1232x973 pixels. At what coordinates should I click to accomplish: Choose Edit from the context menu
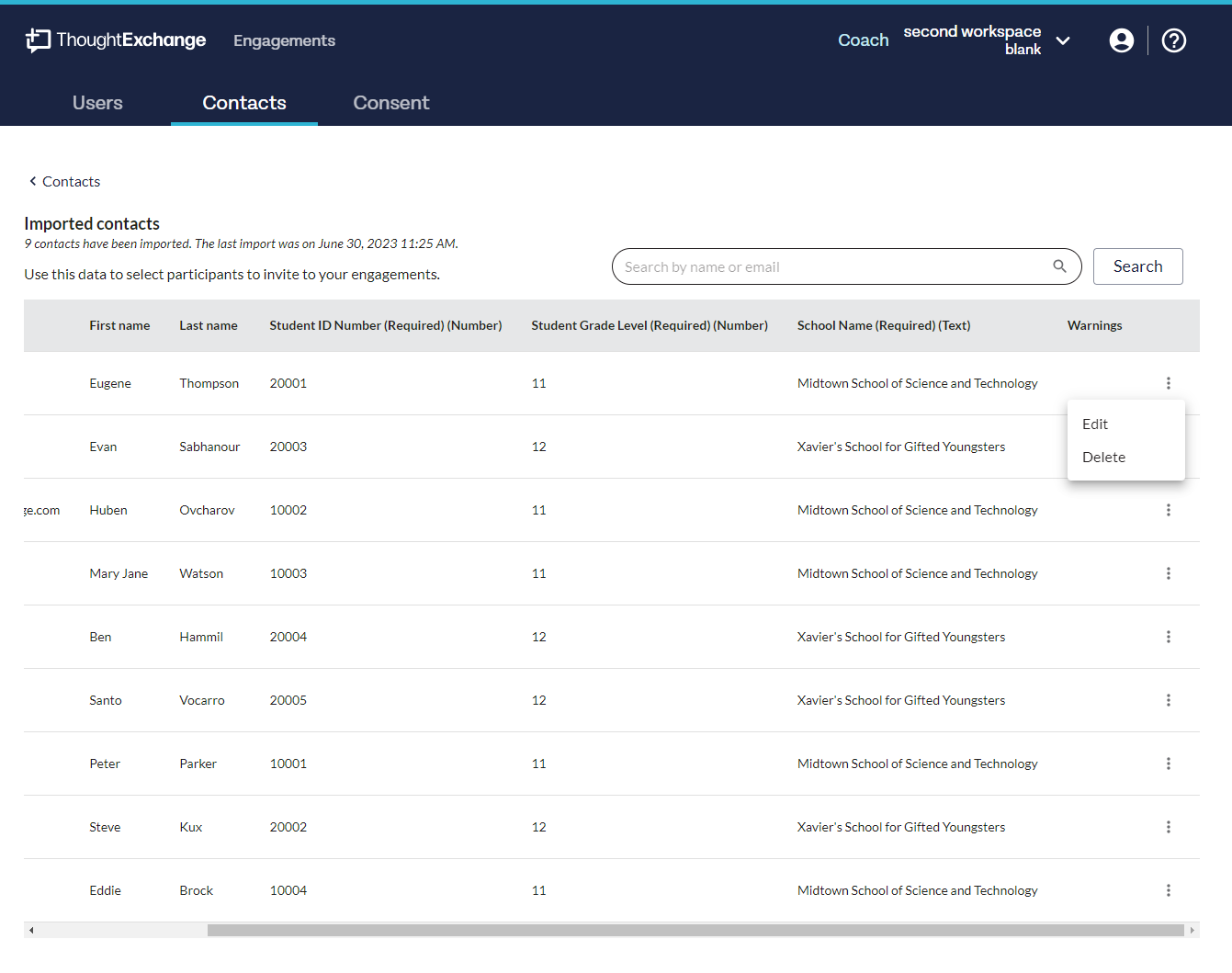tap(1095, 424)
